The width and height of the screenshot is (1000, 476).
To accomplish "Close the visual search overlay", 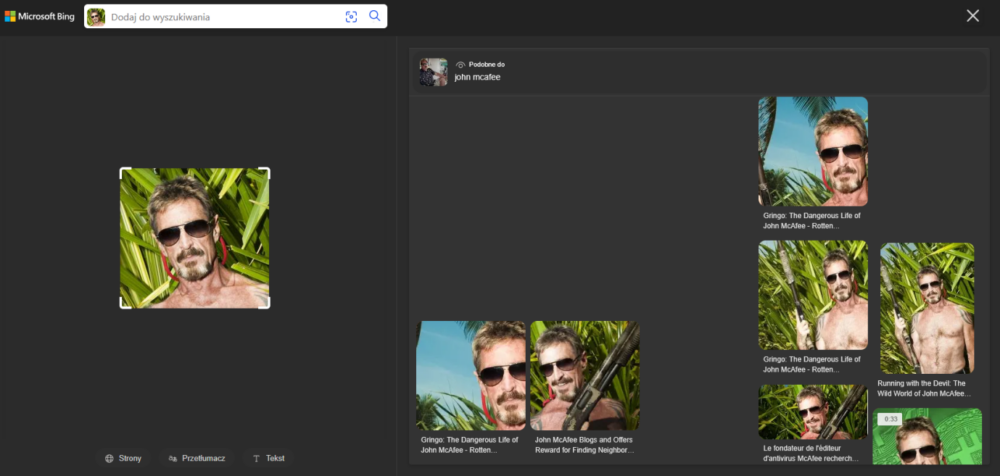I will coord(973,15).
